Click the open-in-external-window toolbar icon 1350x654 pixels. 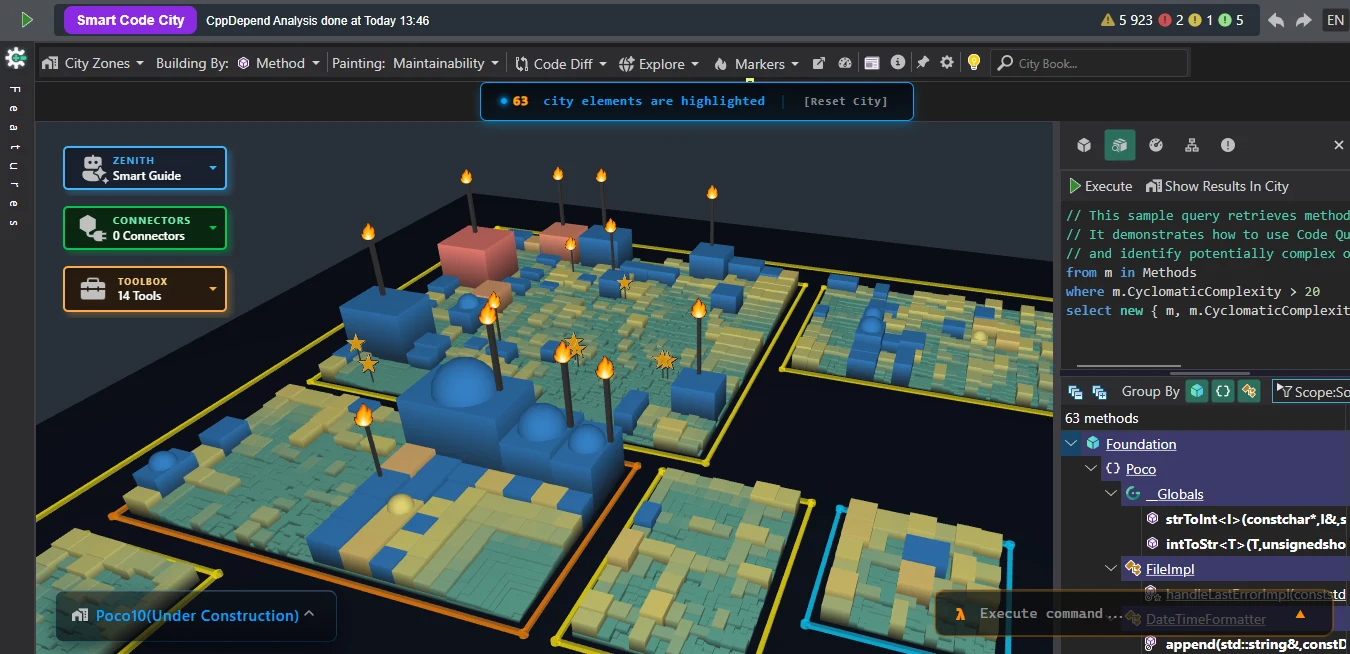click(x=819, y=63)
